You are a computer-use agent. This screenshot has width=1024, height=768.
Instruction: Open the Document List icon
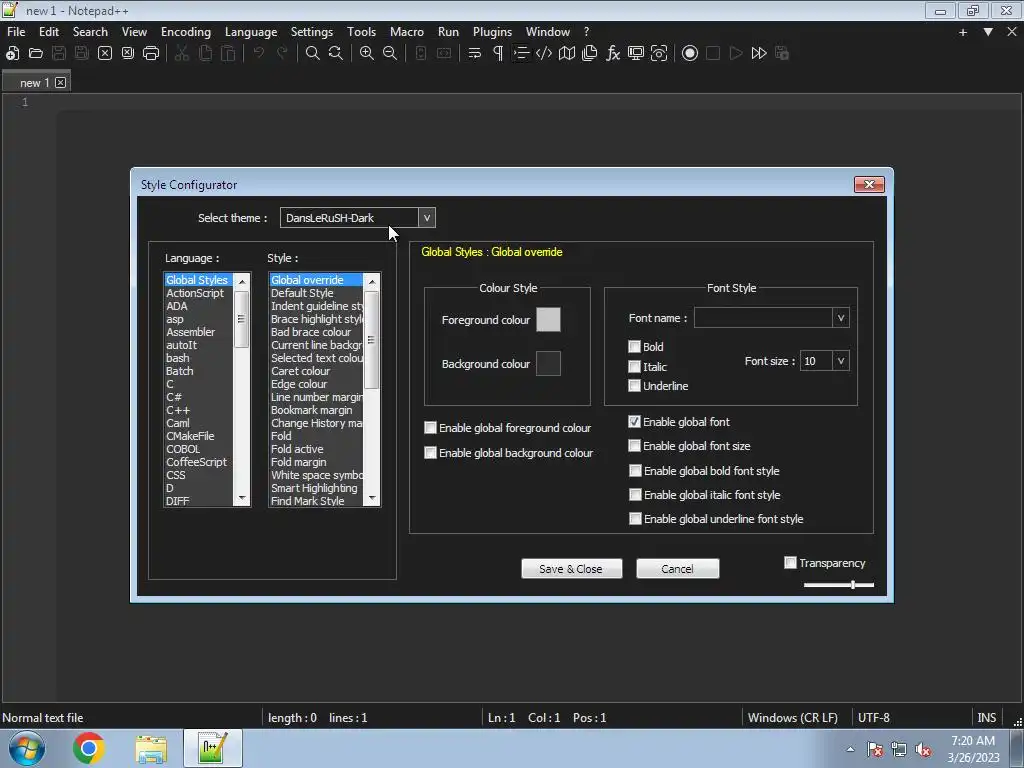590,54
